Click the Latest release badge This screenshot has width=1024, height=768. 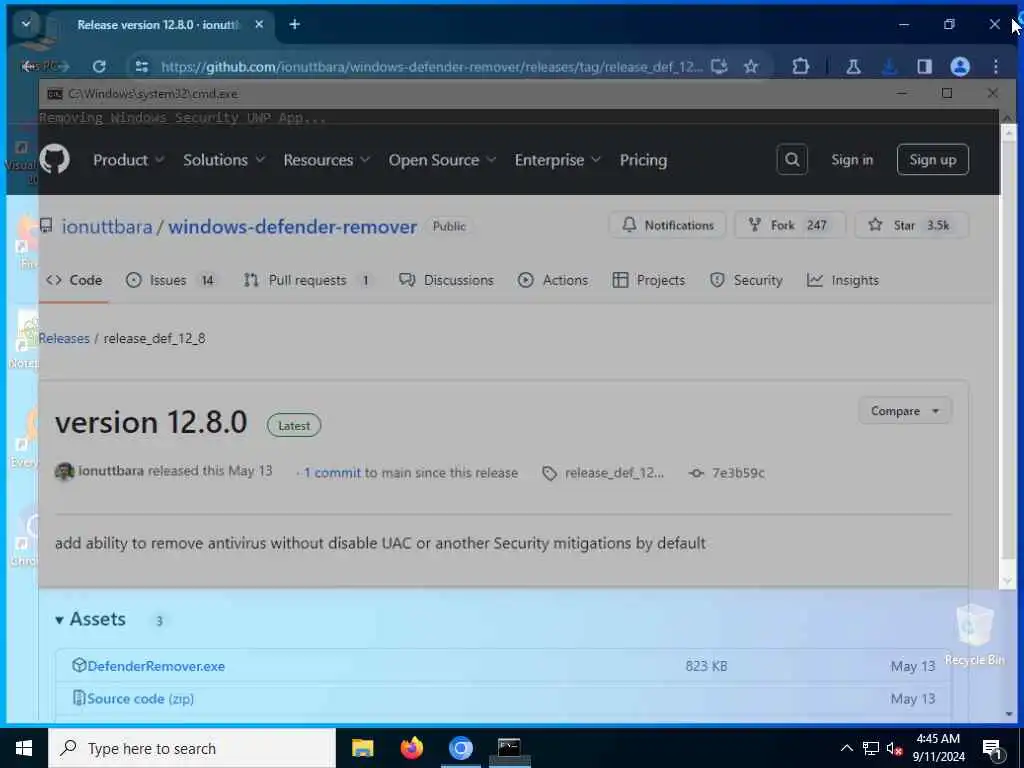pos(294,426)
